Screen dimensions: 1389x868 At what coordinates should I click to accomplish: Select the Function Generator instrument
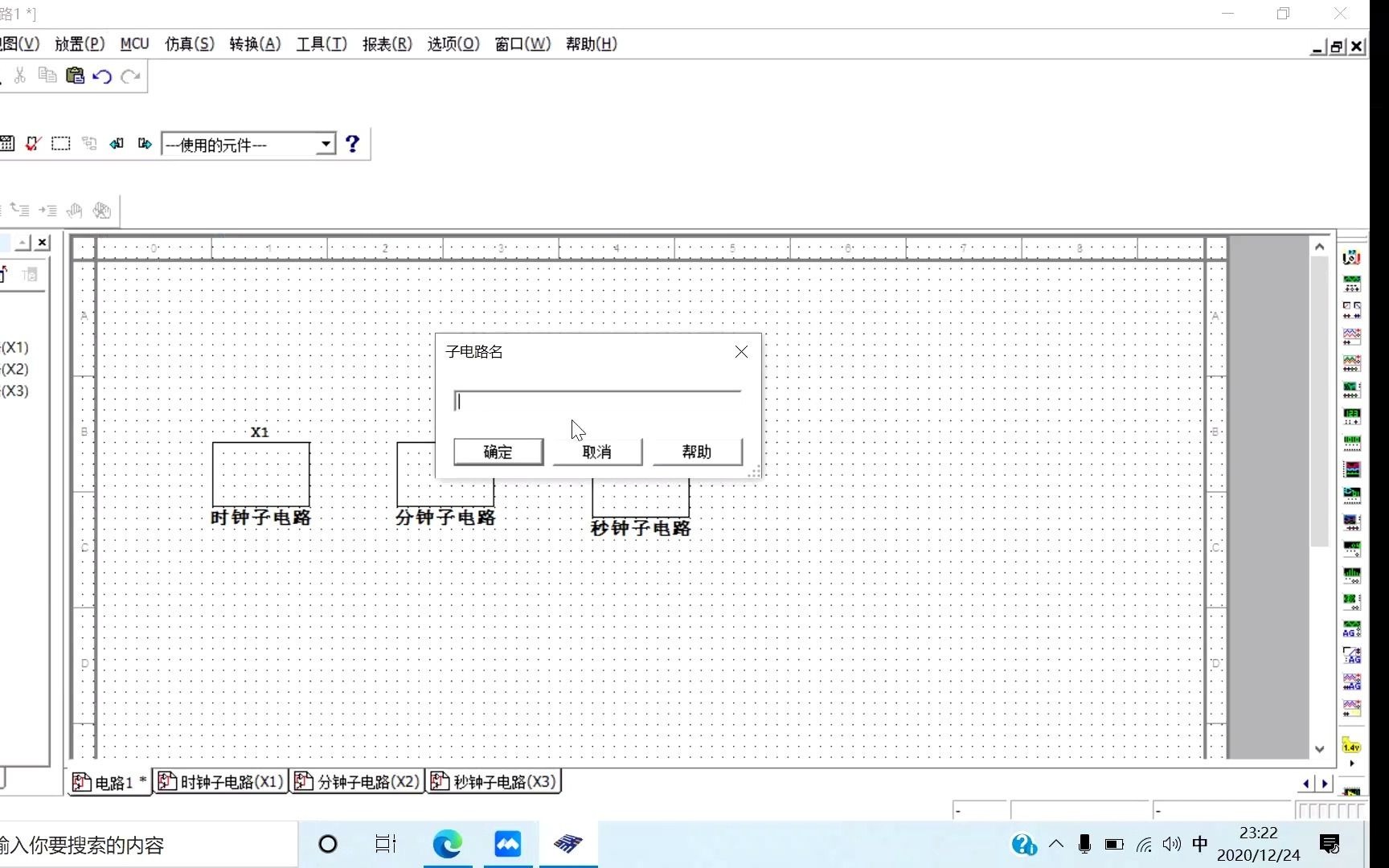[x=1352, y=285]
